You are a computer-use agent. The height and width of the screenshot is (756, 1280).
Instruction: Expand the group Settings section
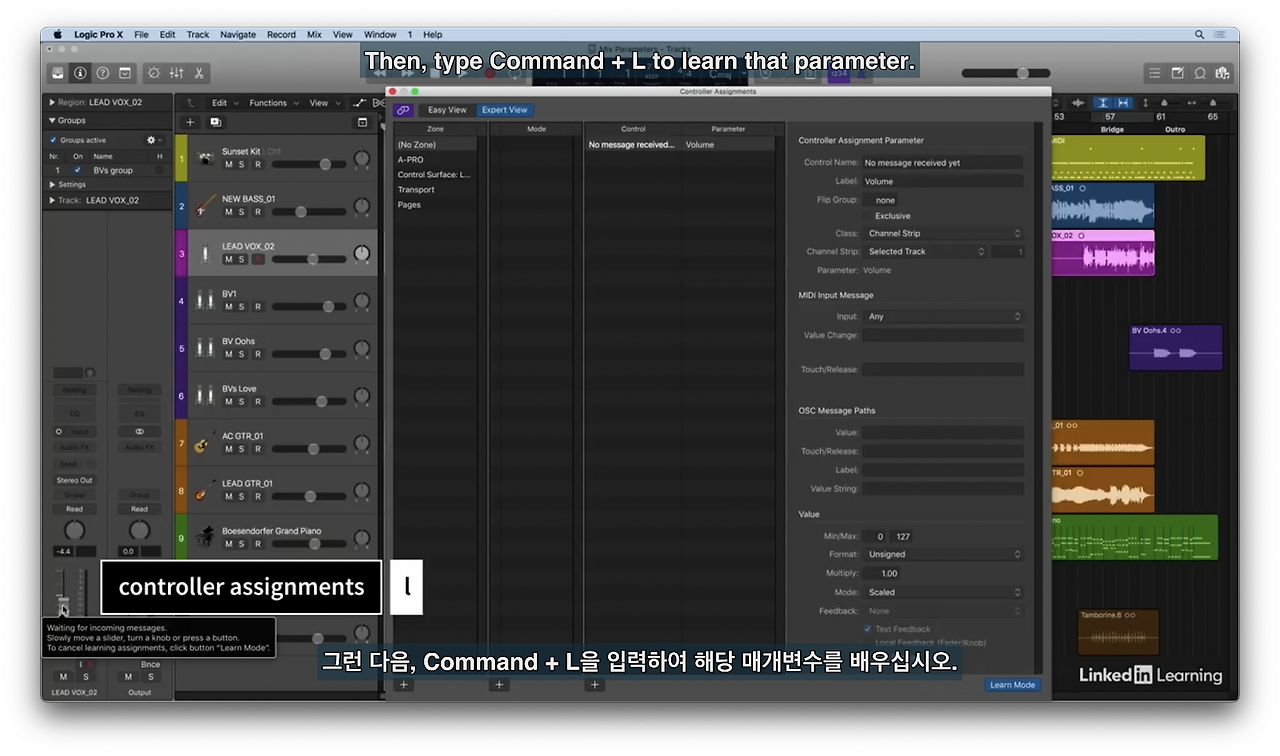click(52, 184)
